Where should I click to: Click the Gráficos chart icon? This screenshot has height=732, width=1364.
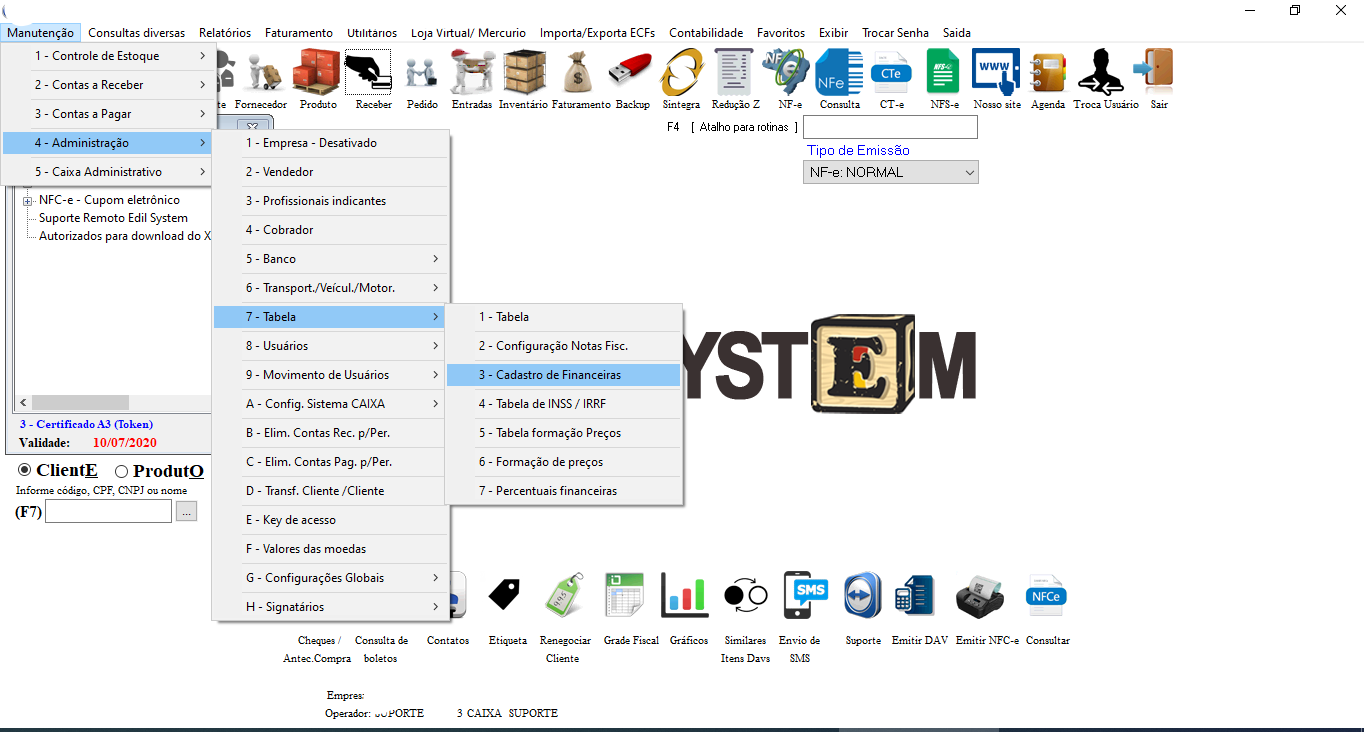pos(685,598)
